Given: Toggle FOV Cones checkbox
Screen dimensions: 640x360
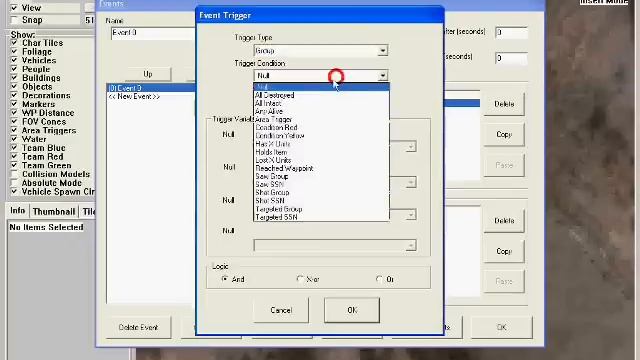Looking at the screenshot, I should (x=14, y=121).
